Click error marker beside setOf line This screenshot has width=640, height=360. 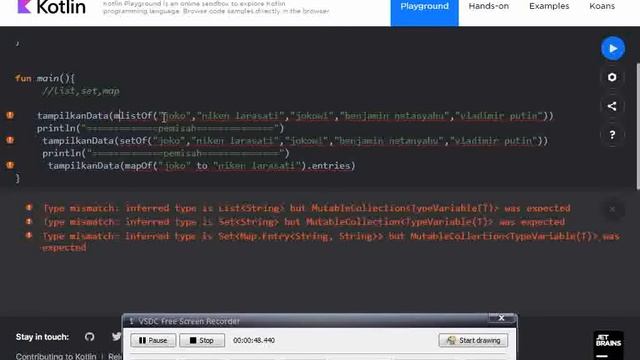[10, 140]
